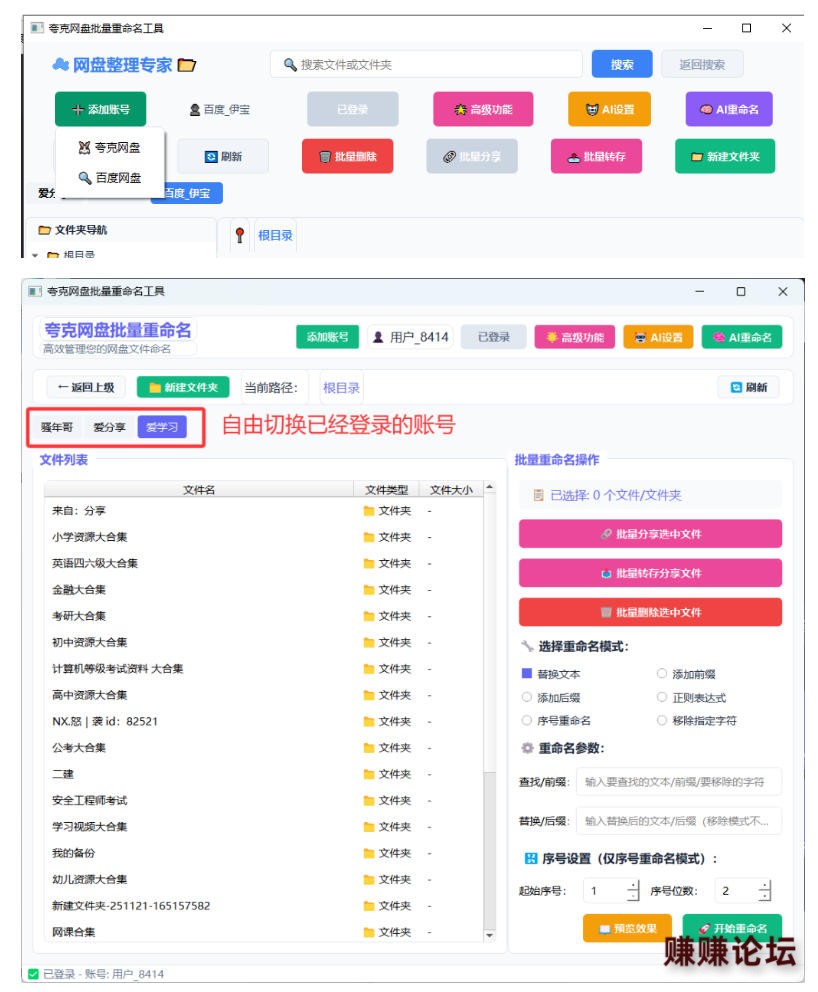
Task: Click the folder icon in the 公考大合集 row
Action: tap(369, 748)
